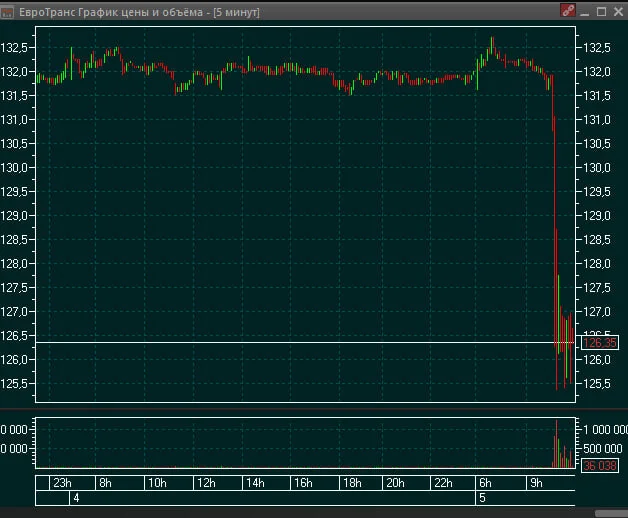Click the 10h time axis label
Viewport: 628px width, 518px height.
coord(157,483)
